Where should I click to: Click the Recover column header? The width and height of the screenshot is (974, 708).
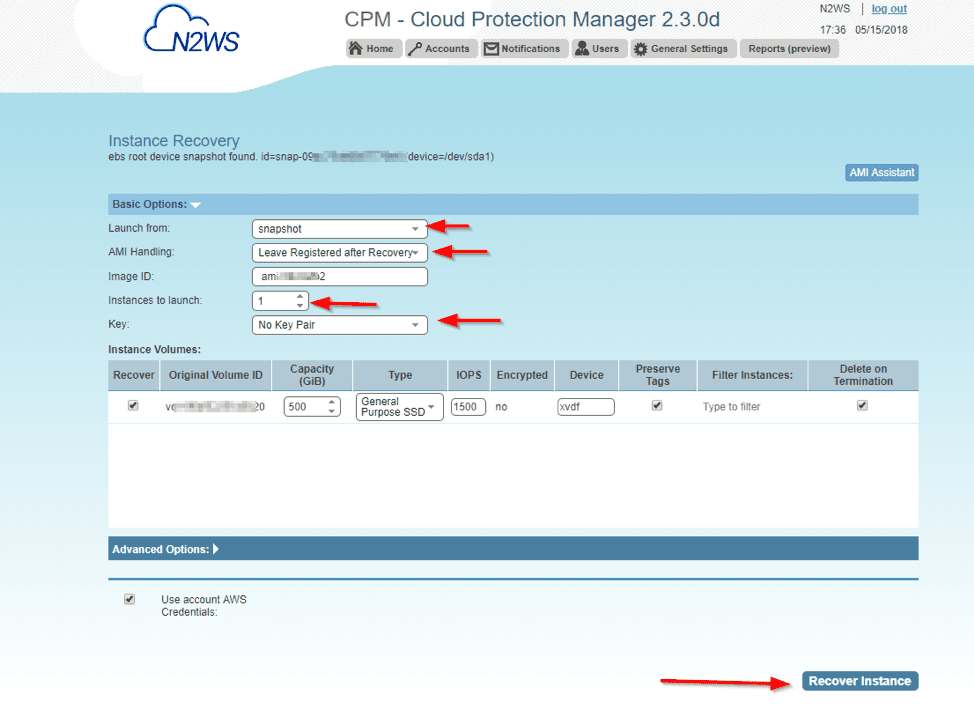[x=134, y=375]
